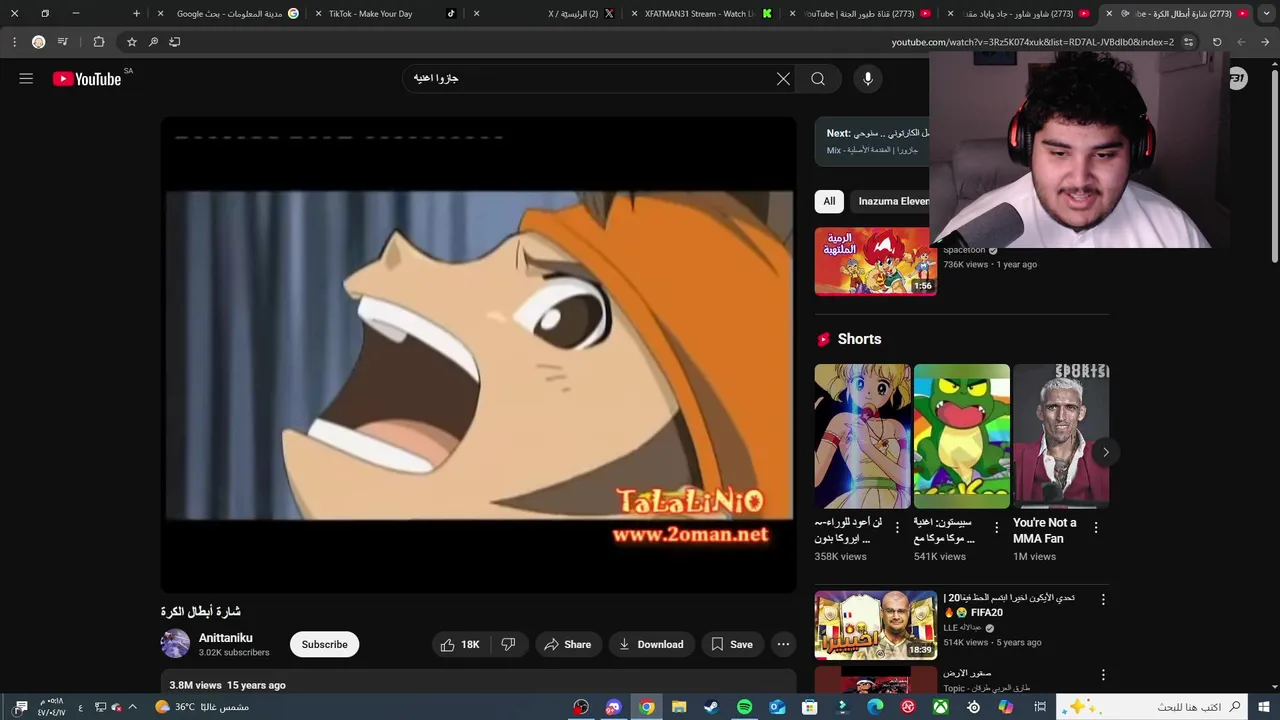This screenshot has height=720, width=1280.
Task: Switch to the XFATMAN31 Stream tab
Action: pyautogui.click(x=700, y=14)
